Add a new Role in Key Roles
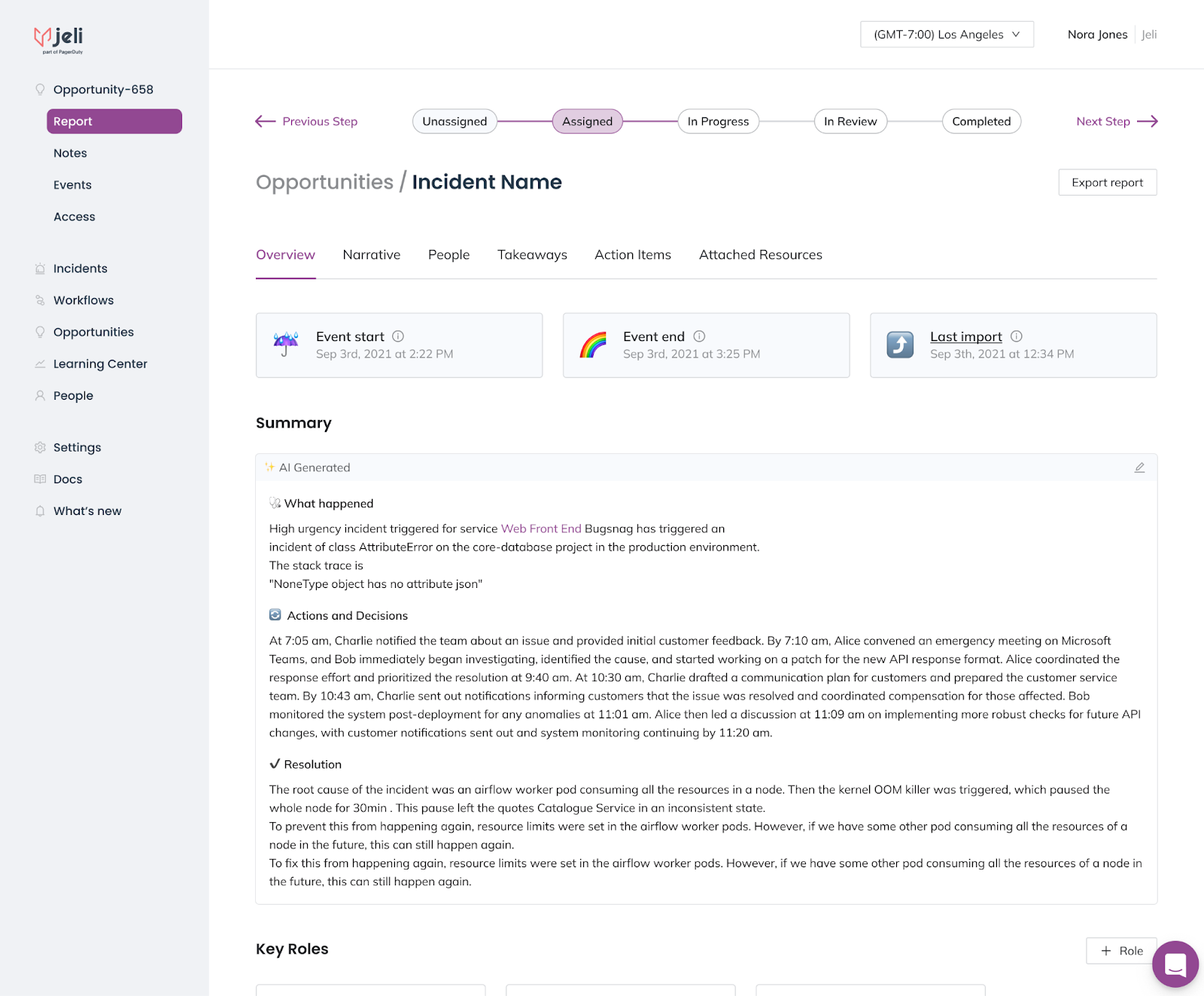The height and width of the screenshot is (996, 1204). [x=1121, y=951]
